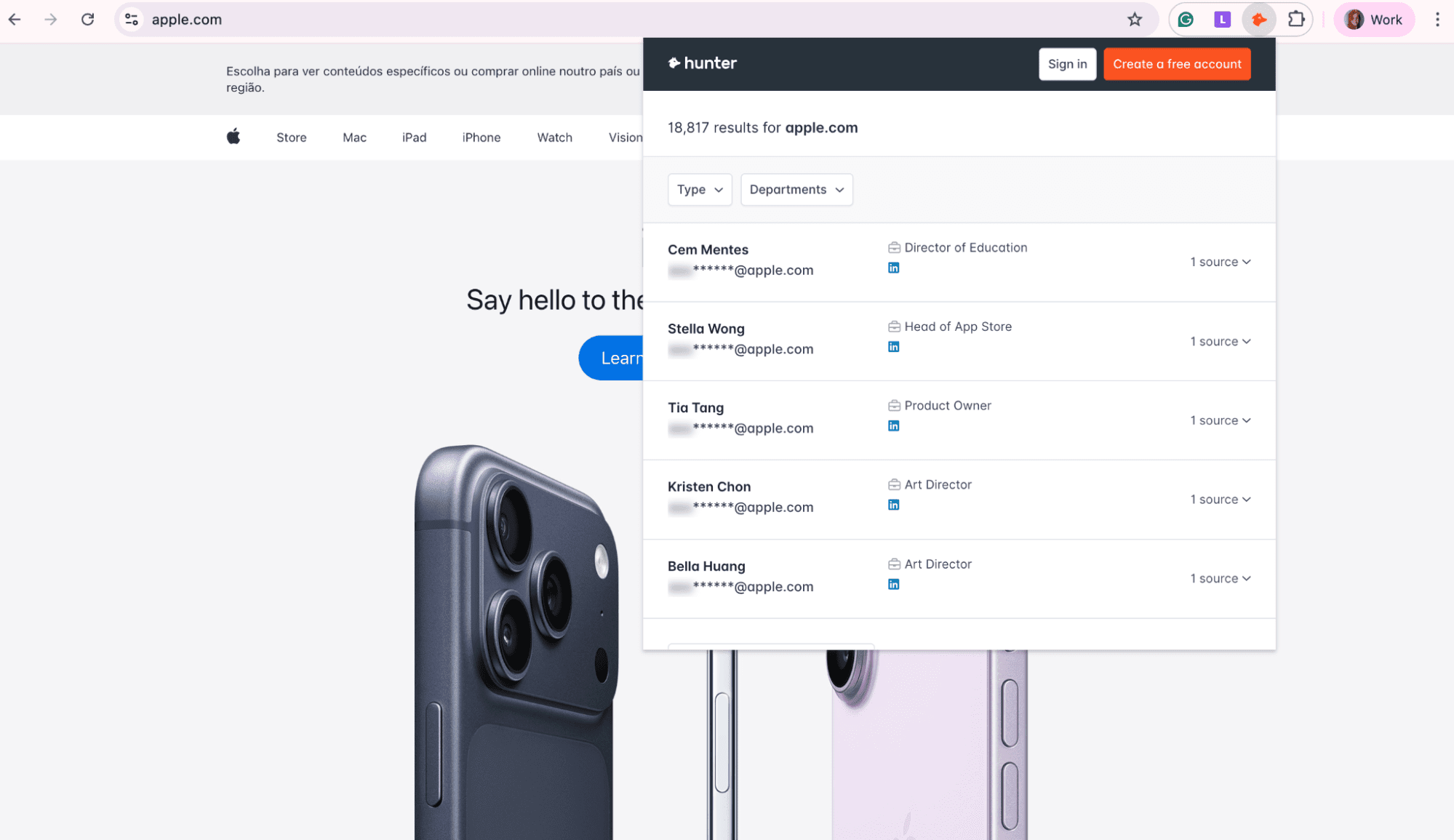The image size is (1454, 840).
Task: Open the browser Extensions puzzle icon
Action: tap(1296, 20)
